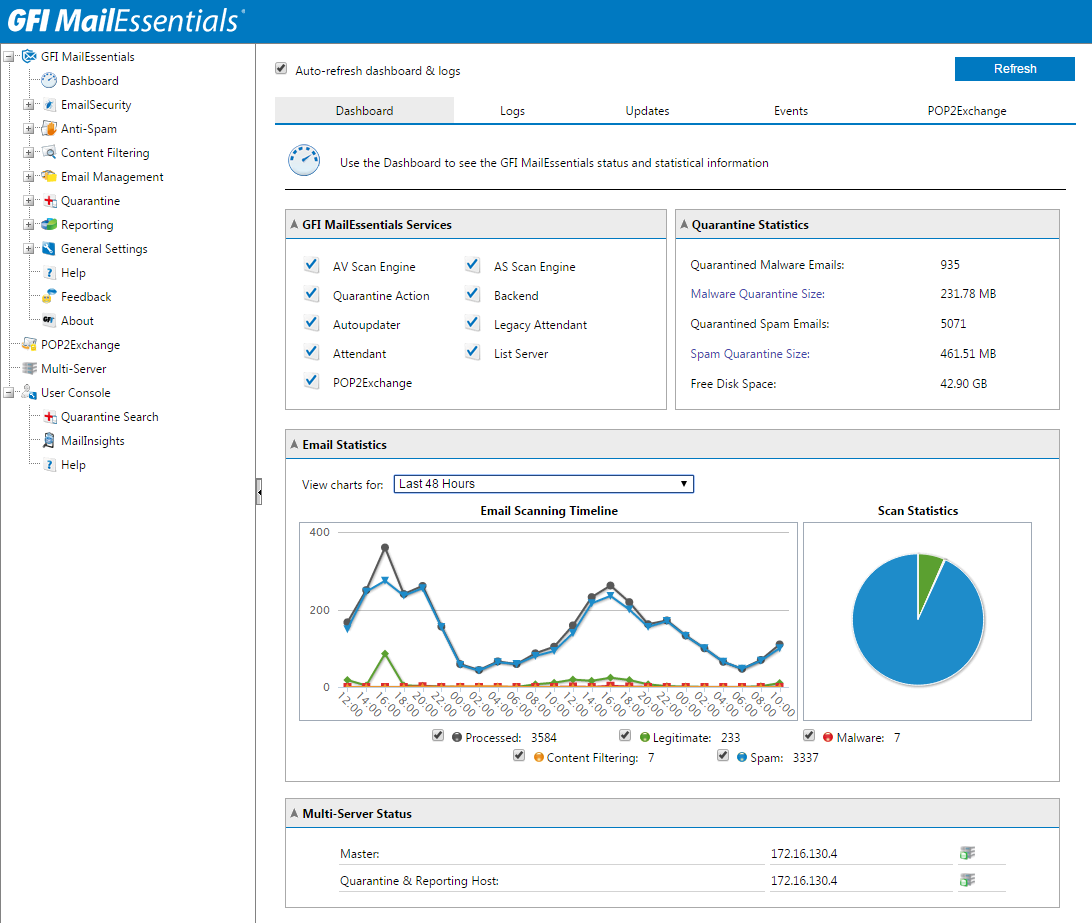
Task: Click the List Server checkmark
Action: tap(473, 352)
